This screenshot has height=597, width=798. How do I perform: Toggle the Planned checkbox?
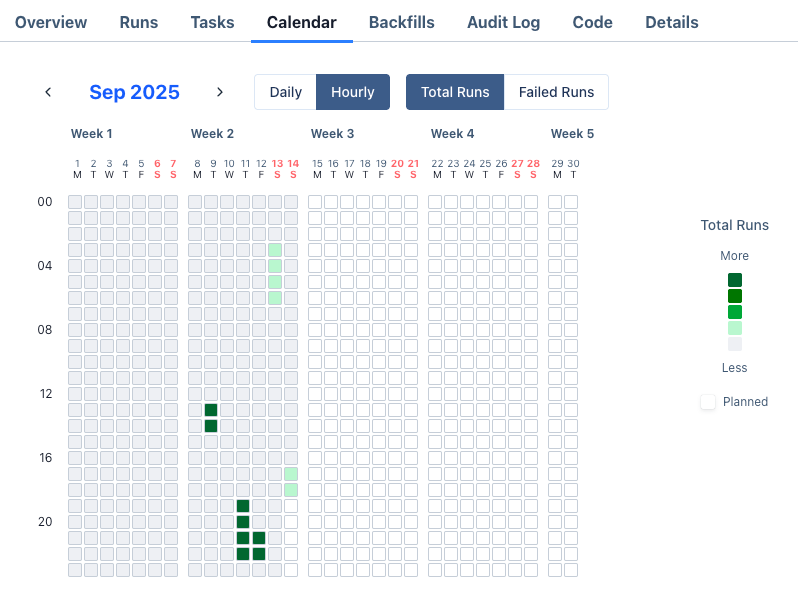[708, 402]
